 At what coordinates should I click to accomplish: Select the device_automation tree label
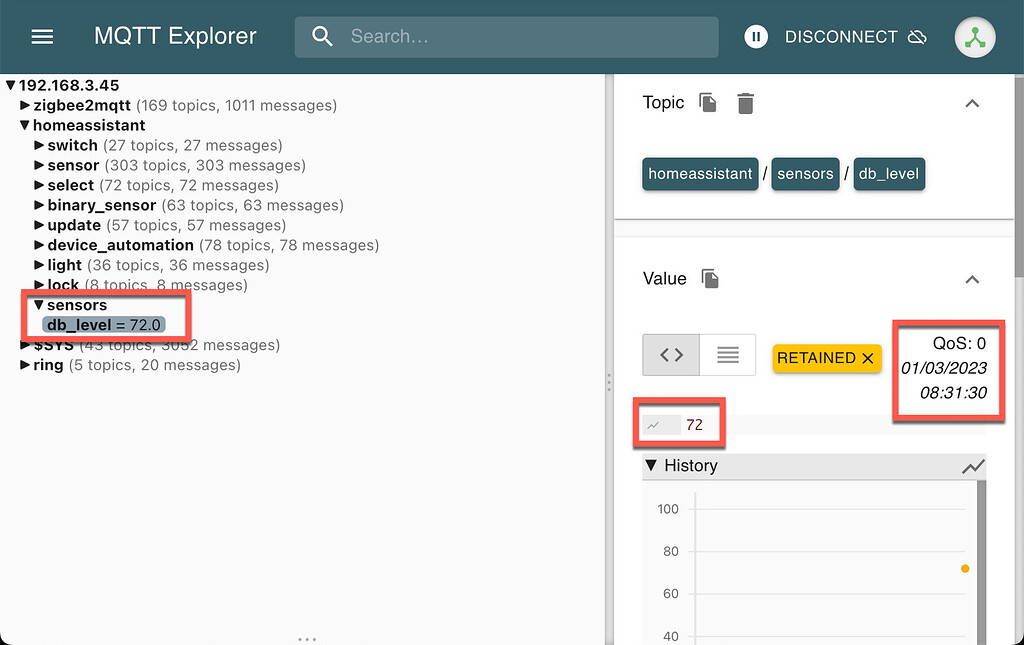pyautogui.click(x=120, y=245)
